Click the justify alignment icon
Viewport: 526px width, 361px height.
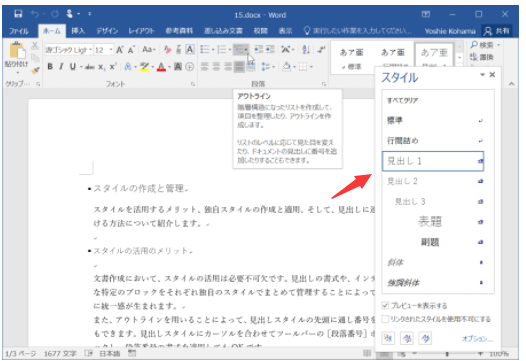(x=239, y=66)
